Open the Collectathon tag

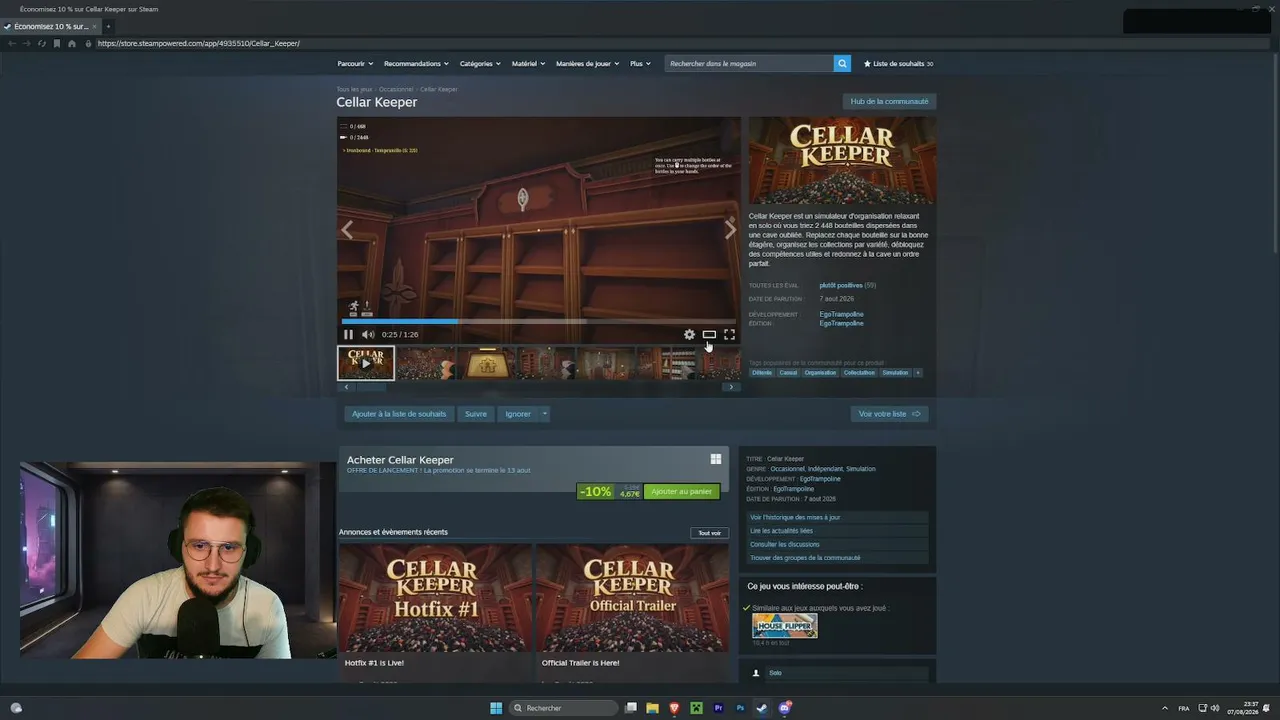click(859, 373)
